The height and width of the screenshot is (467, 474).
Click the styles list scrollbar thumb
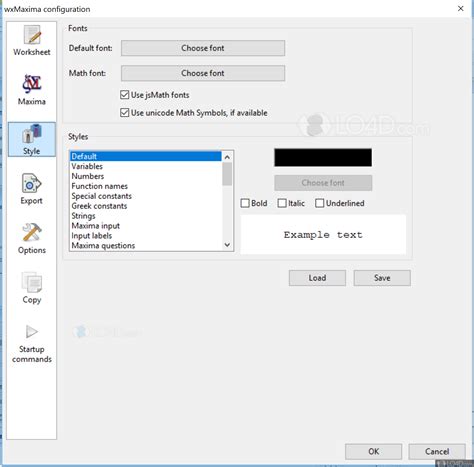[x=227, y=174]
